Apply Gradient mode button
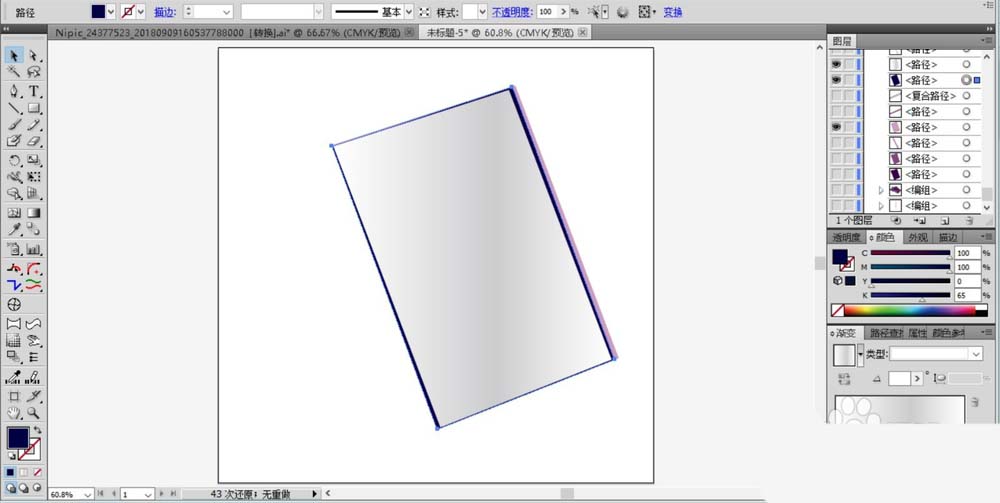Image resolution: width=1000 pixels, height=503 pixels. [24, 472]
